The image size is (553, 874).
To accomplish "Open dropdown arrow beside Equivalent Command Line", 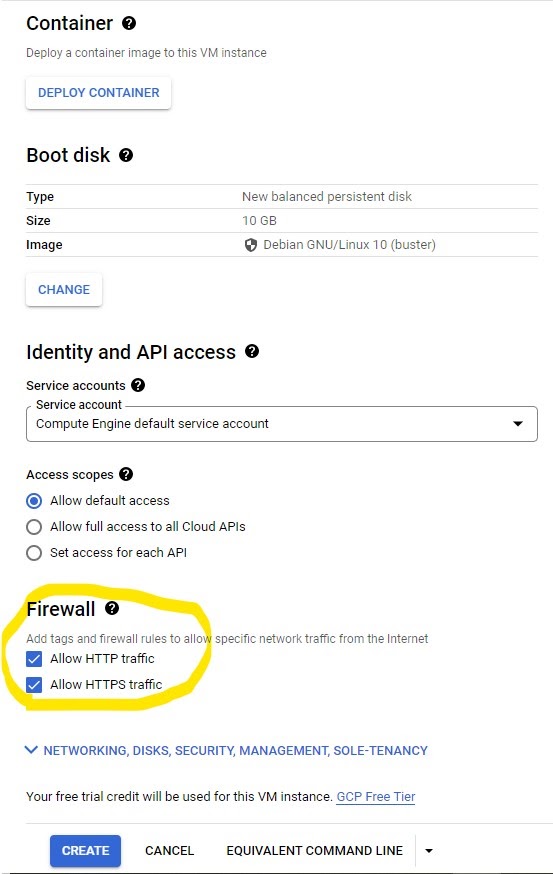I will [x=429, y=851].
